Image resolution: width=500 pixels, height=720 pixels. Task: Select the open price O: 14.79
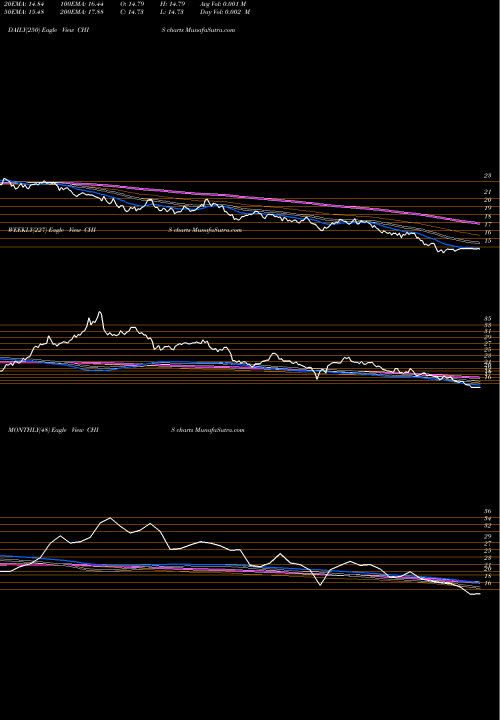[x=131, y=4]
